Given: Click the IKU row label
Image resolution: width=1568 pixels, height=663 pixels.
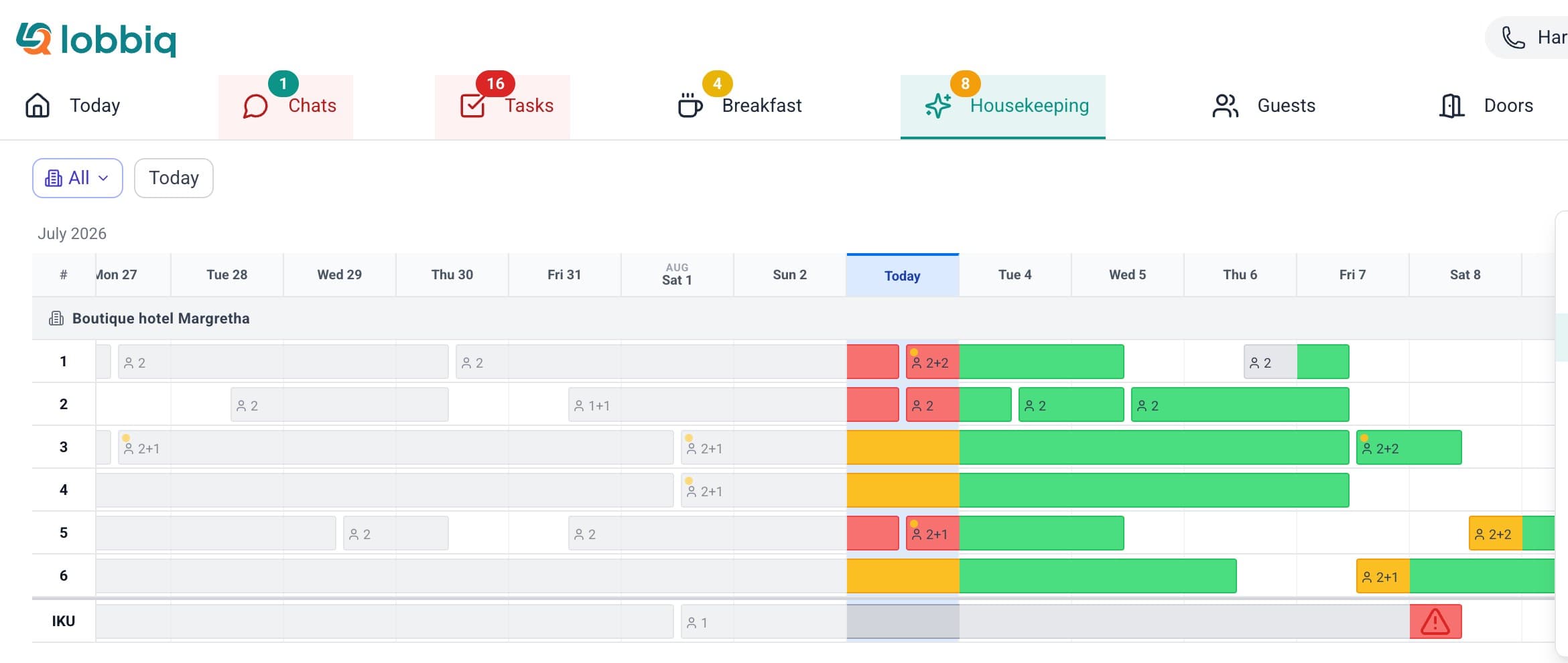Looking at the screenshot, I should [64, 621].
